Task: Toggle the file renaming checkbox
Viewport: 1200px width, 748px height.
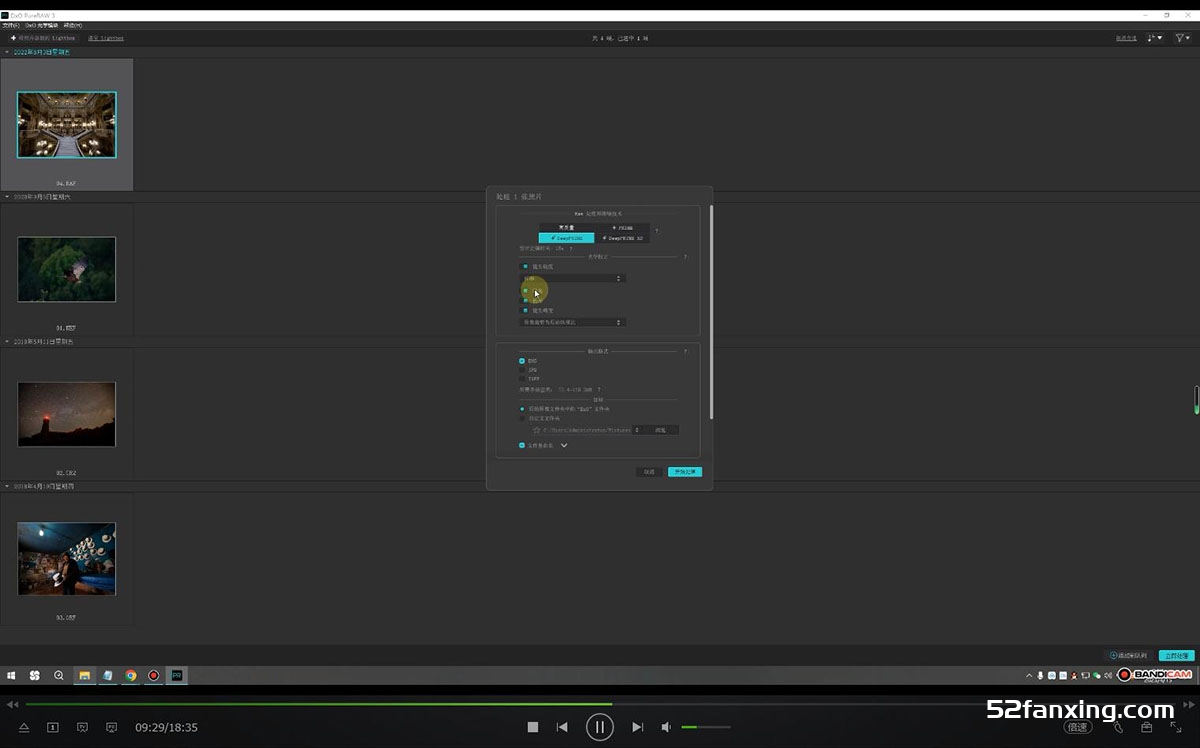Action: coord(522,445)
